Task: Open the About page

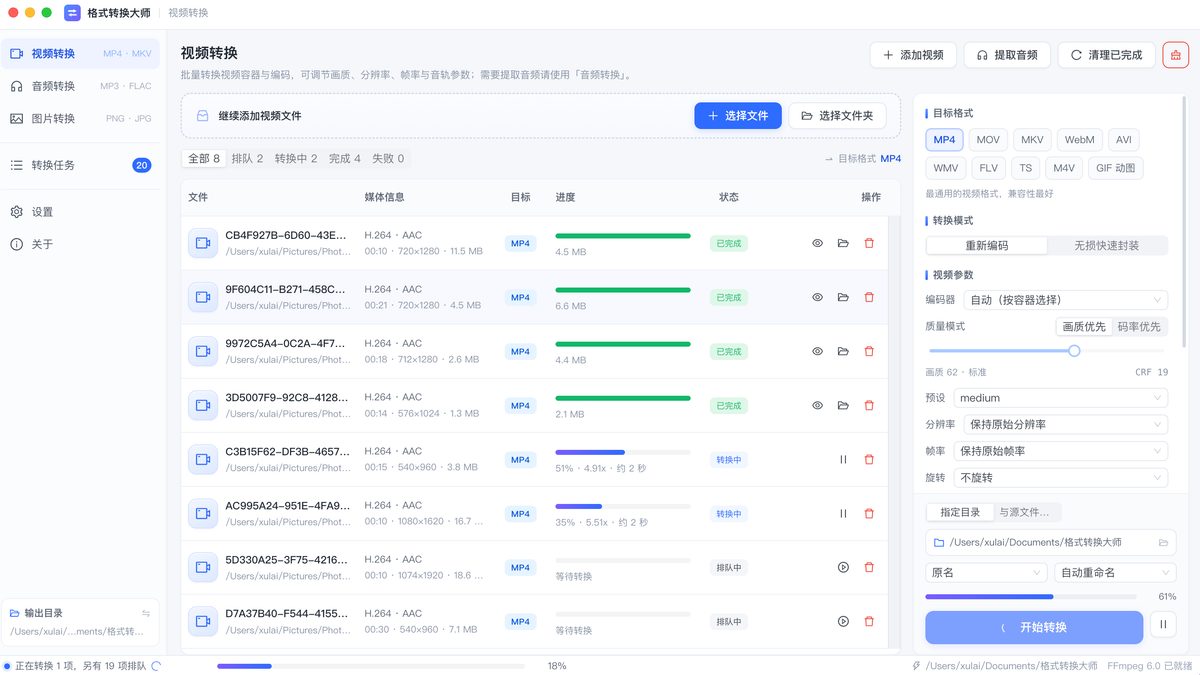Action: 80,244
